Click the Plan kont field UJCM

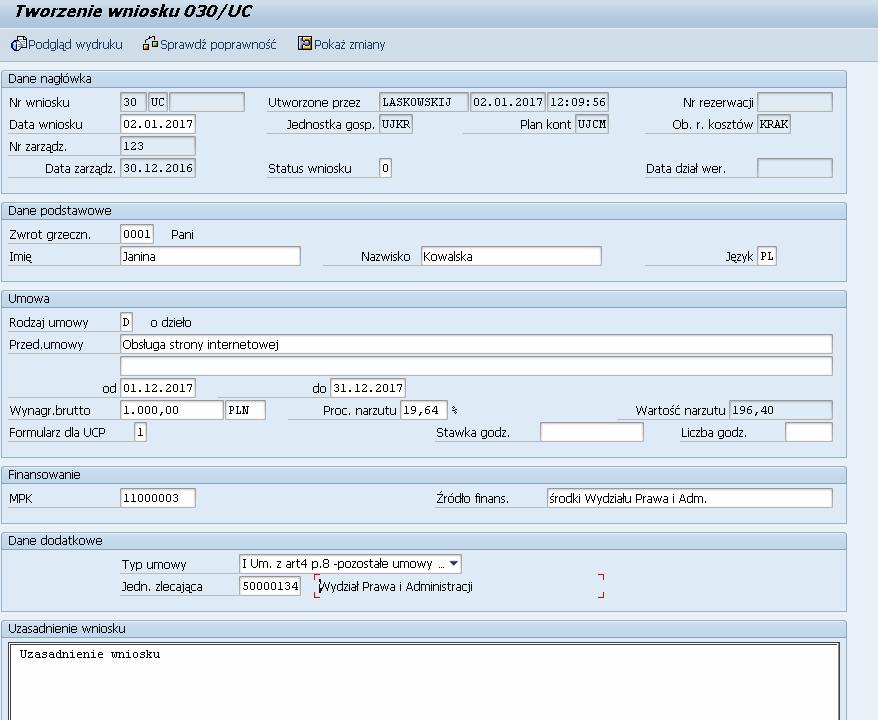[592, 124]
